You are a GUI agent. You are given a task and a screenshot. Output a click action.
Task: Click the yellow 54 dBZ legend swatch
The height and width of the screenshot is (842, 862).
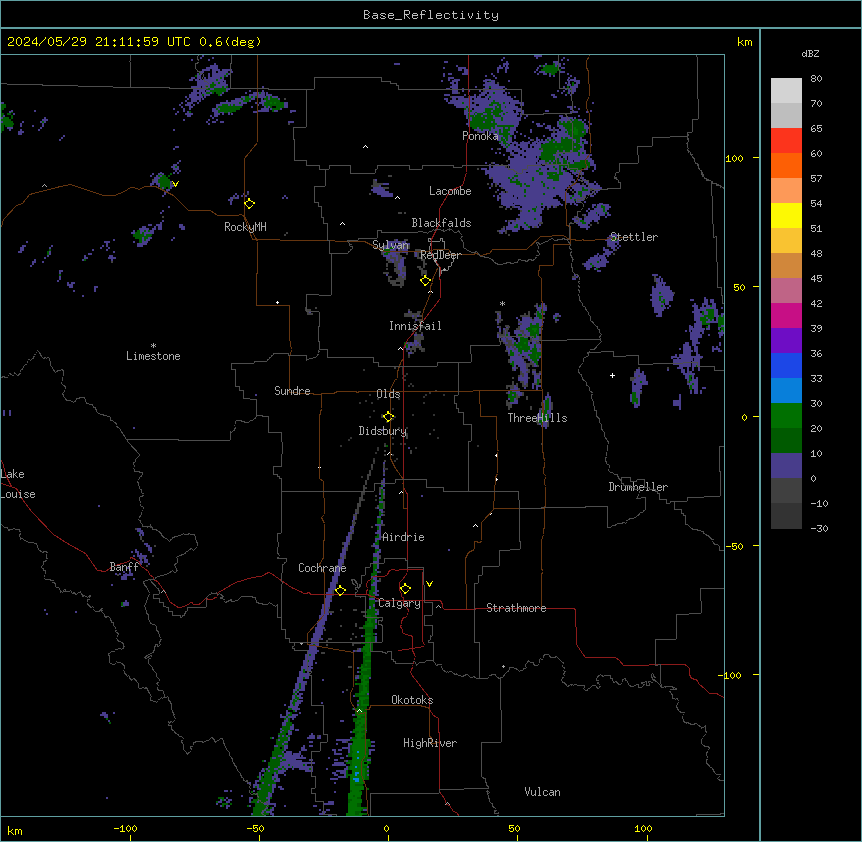tap(786, 215)
